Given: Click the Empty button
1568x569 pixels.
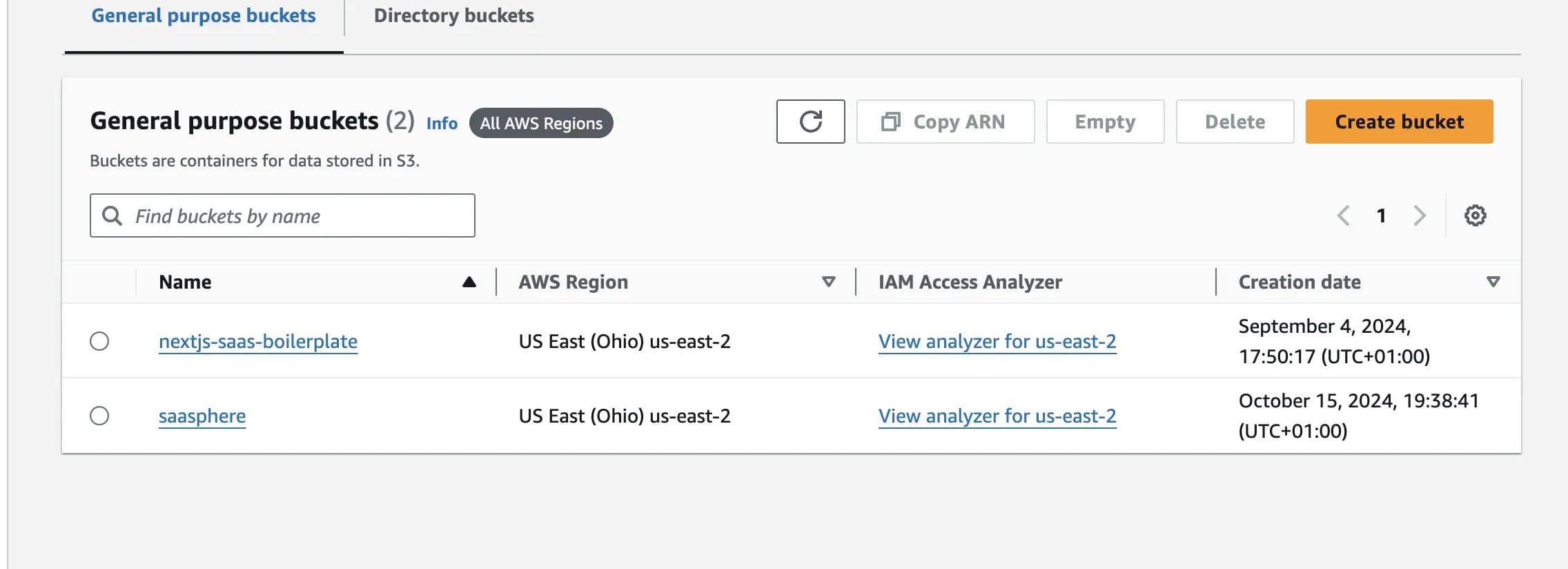Looking at the screenshot, I should pos(1105,122).
